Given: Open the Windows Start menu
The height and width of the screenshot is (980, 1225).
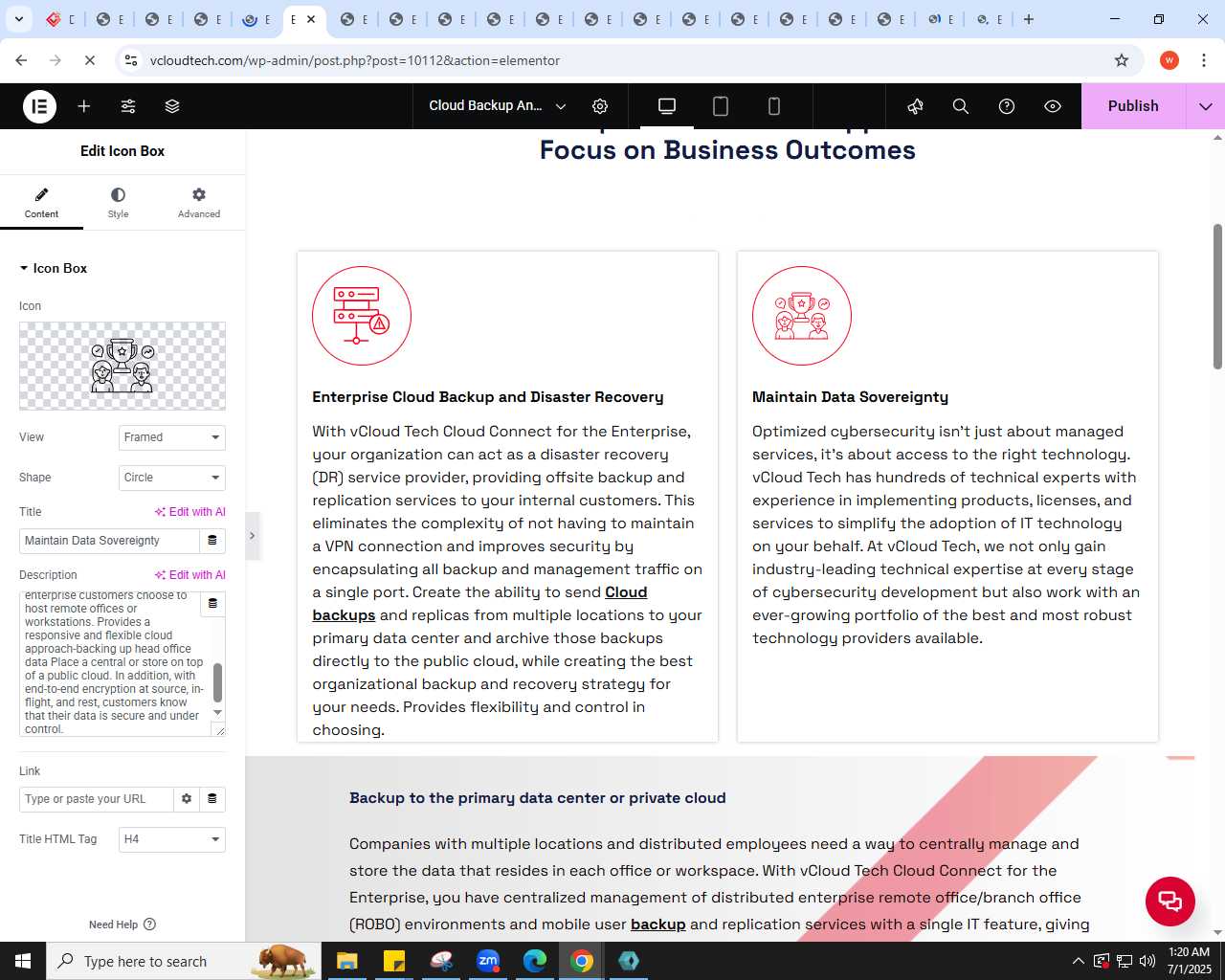Looking at the screenshot, I should (x=23, y=961).
